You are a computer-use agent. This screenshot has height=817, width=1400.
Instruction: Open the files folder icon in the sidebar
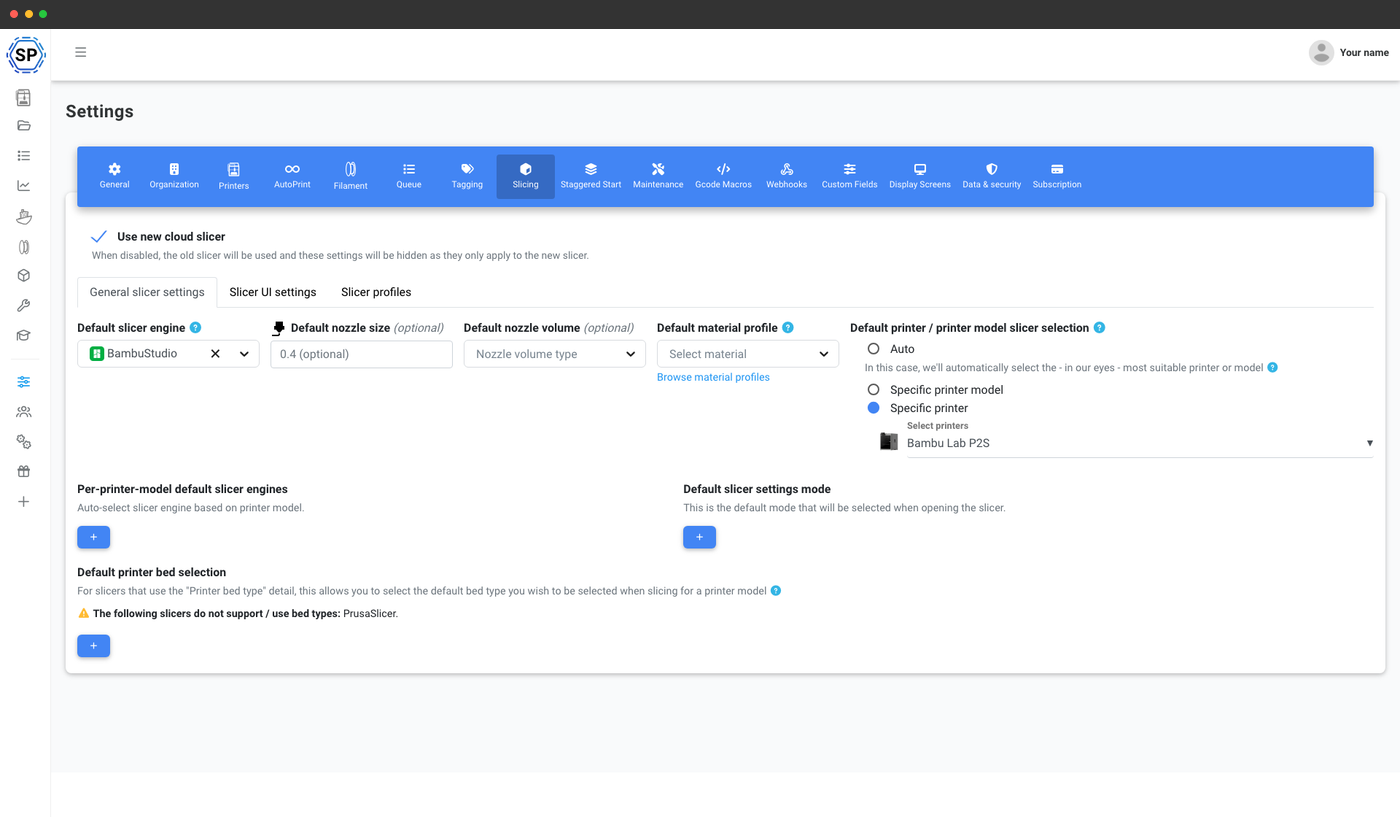click(23, 126)
